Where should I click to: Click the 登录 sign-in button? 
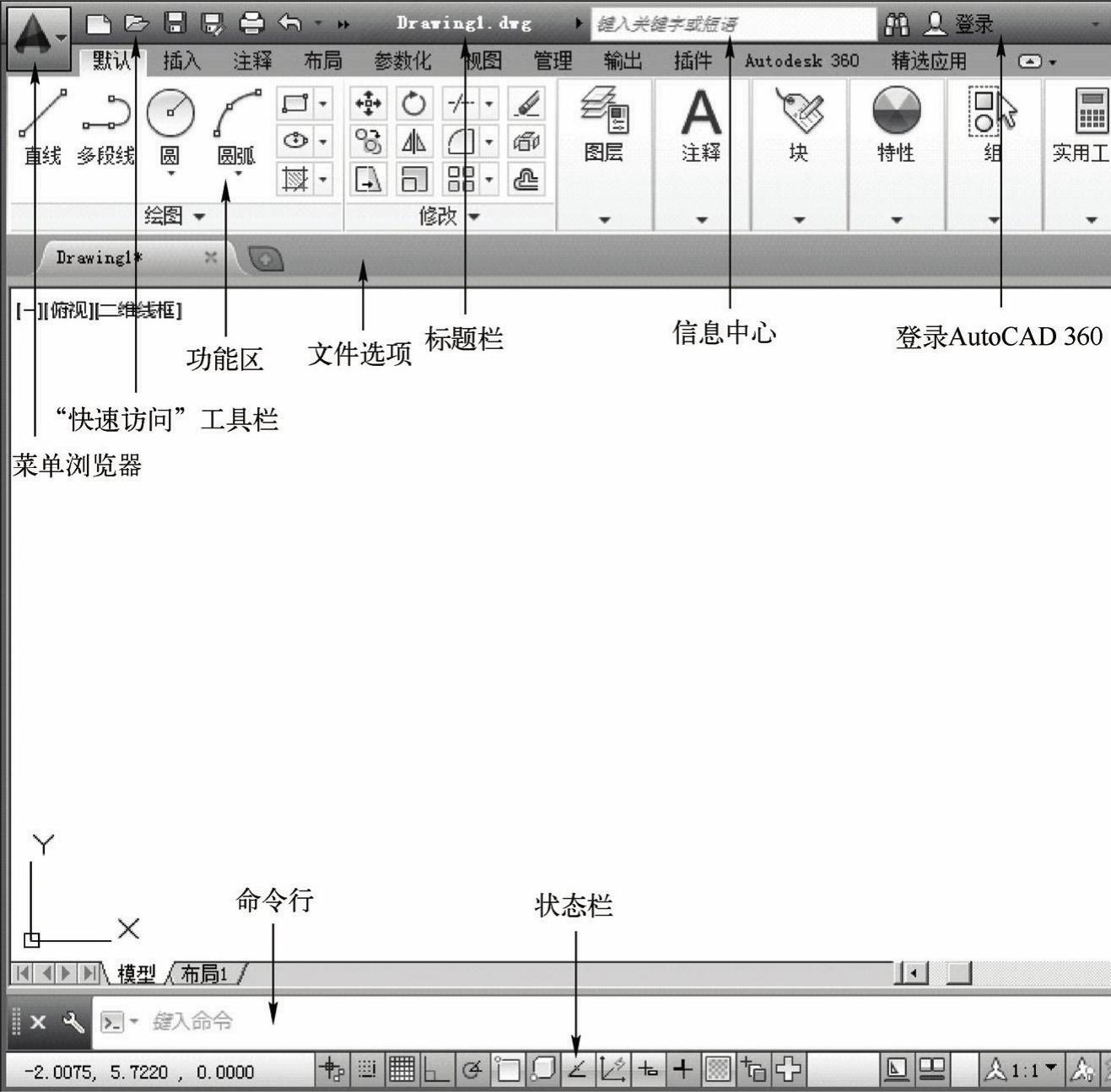click(961, 24)
